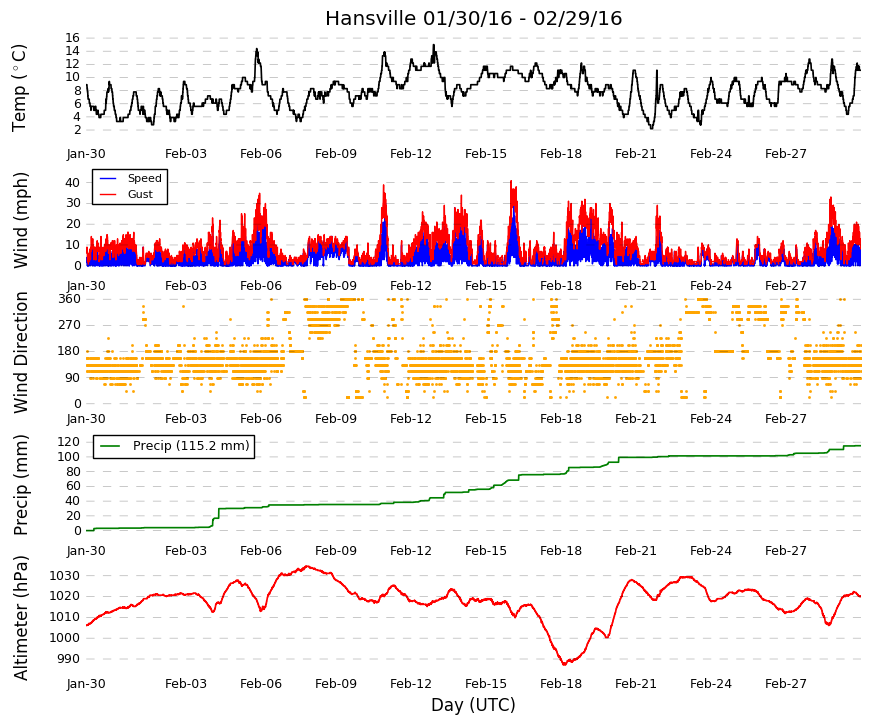This screenshot has height=725, width=871.
Task: Click the Wind (mph) axis label
Action: point(20,221)
